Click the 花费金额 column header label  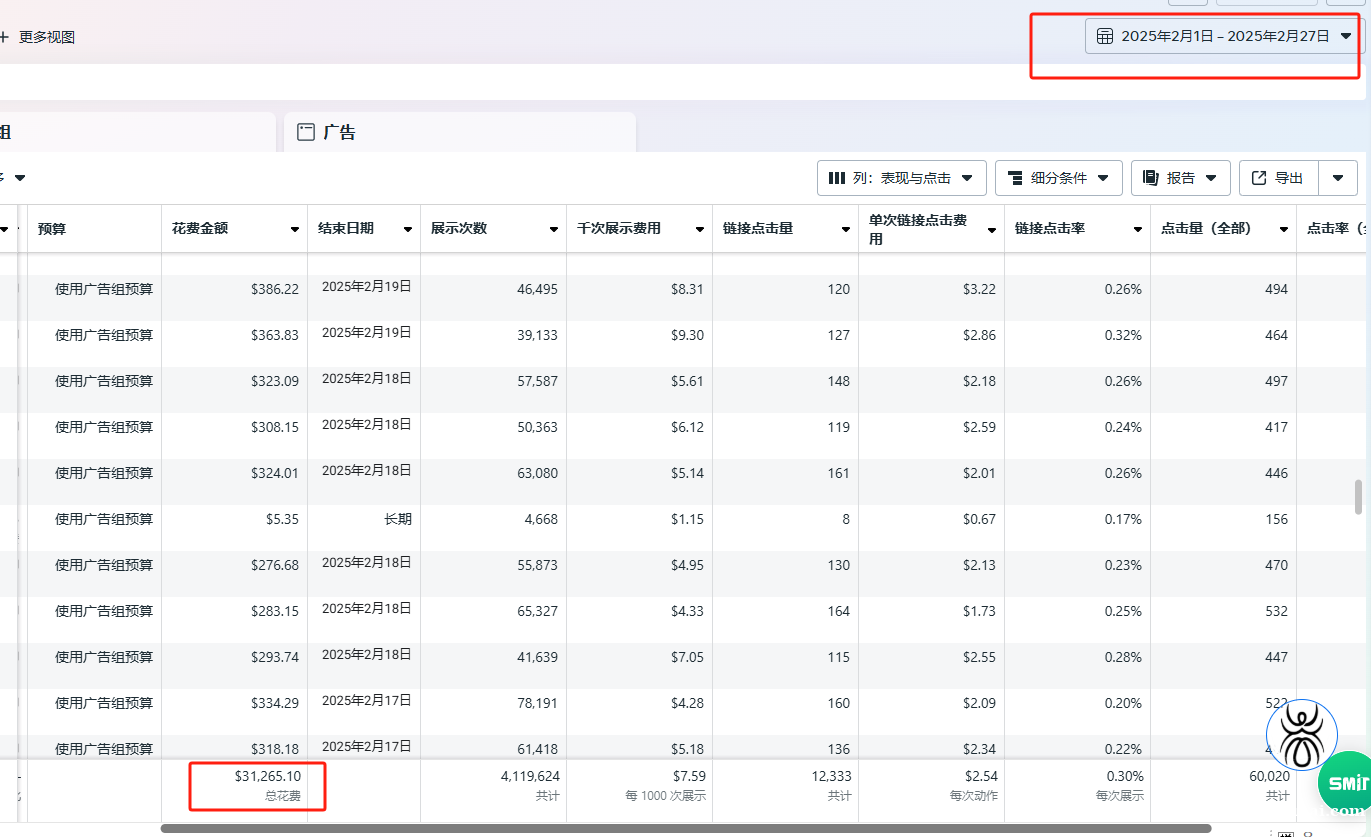click(200, 228)
